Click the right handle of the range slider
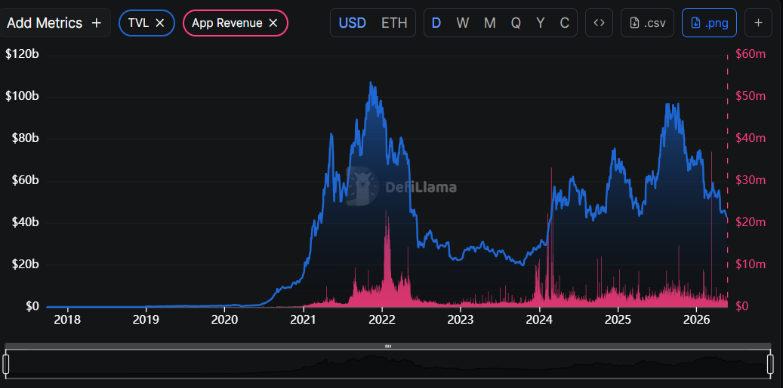This screenshot has height=388, width=783. click(770, 364)
